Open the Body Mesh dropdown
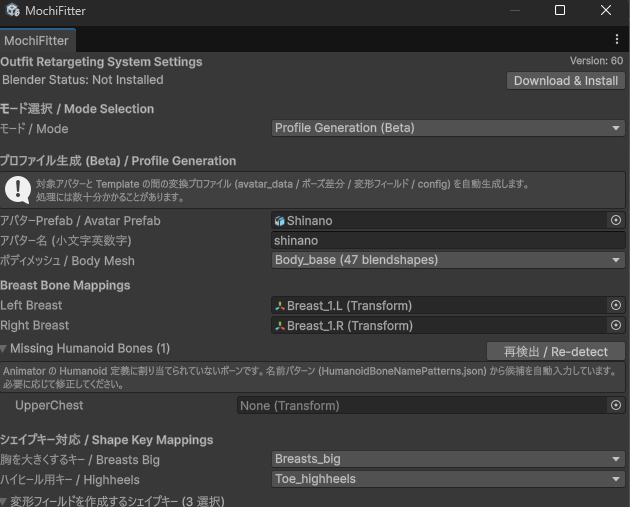 point(448,260)
